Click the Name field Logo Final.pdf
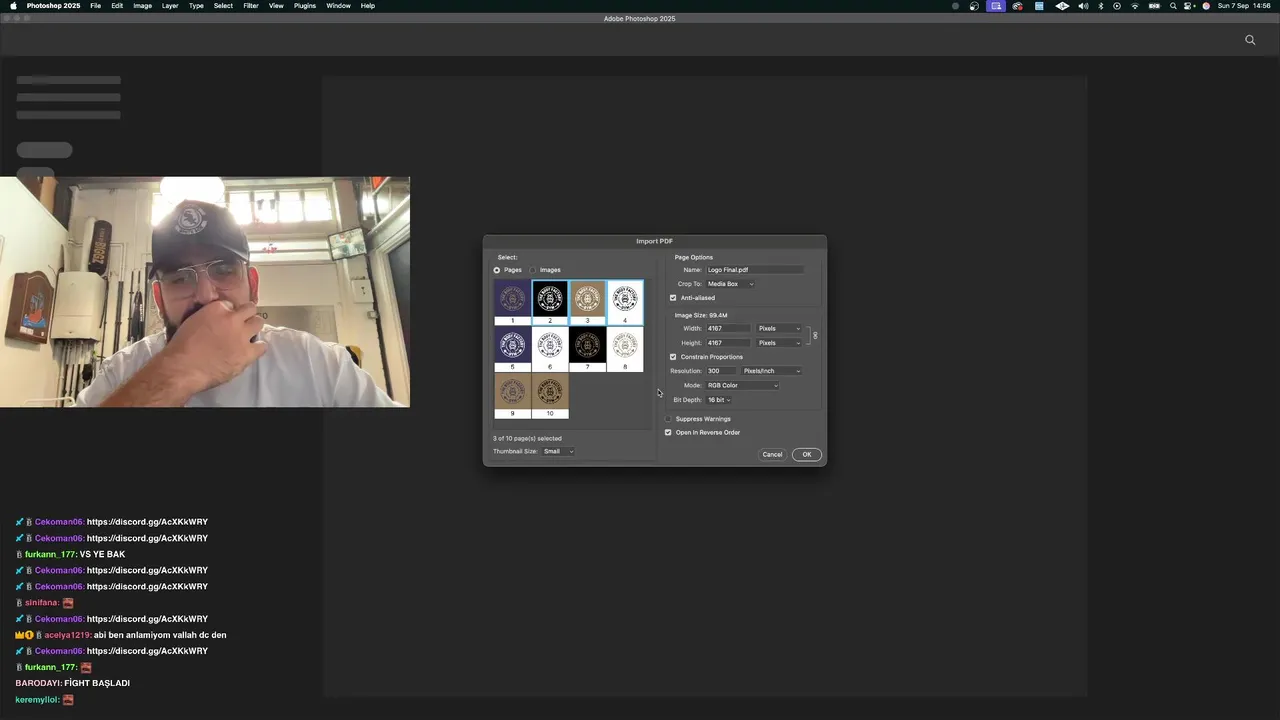Image resolution: width=1280 pixels, height=720 pixels. (x=755, y=270)
